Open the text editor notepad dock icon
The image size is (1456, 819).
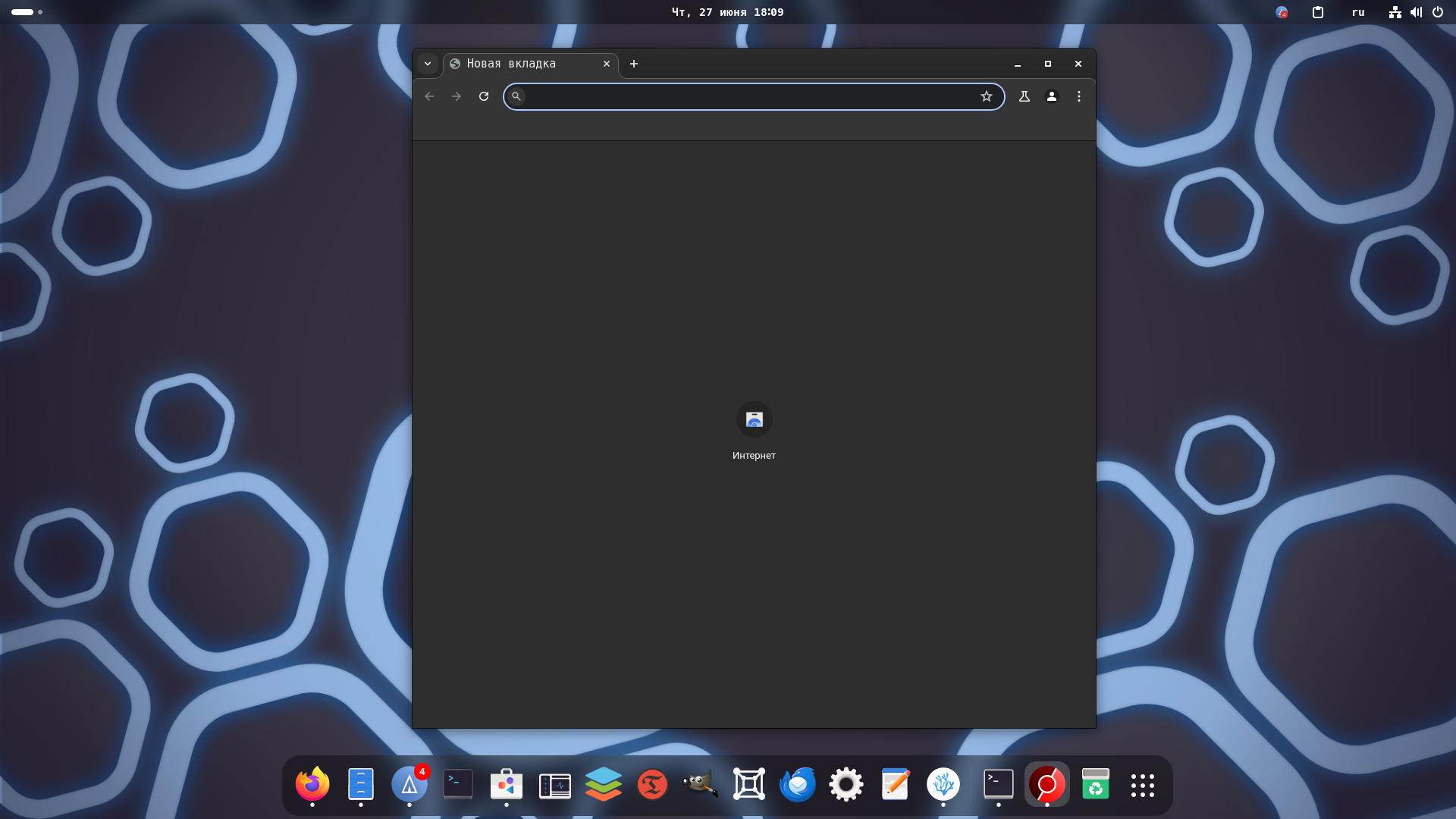click(x=895, y=784)
